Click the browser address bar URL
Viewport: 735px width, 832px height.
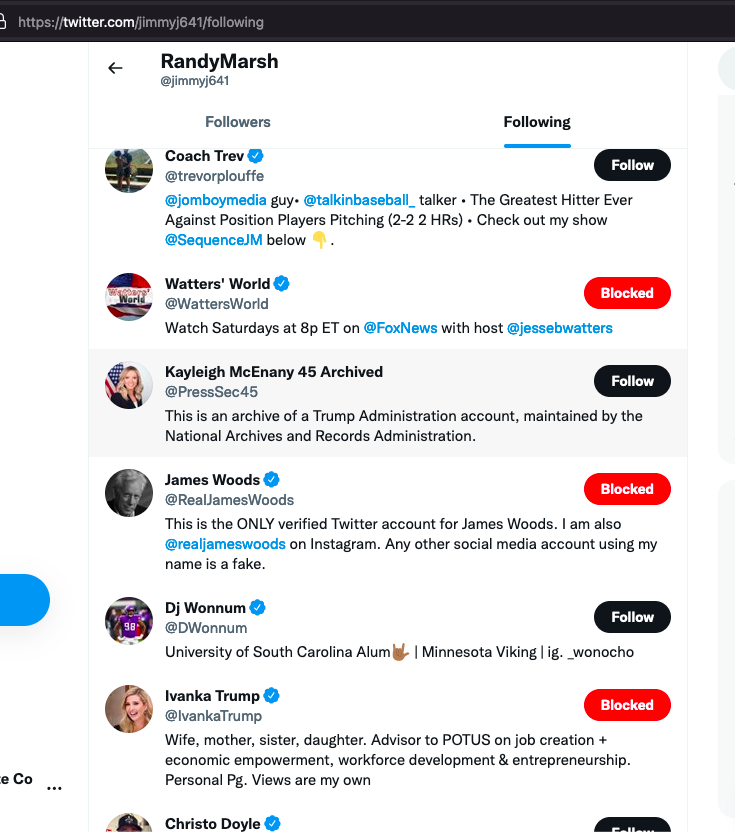[140, 21]
